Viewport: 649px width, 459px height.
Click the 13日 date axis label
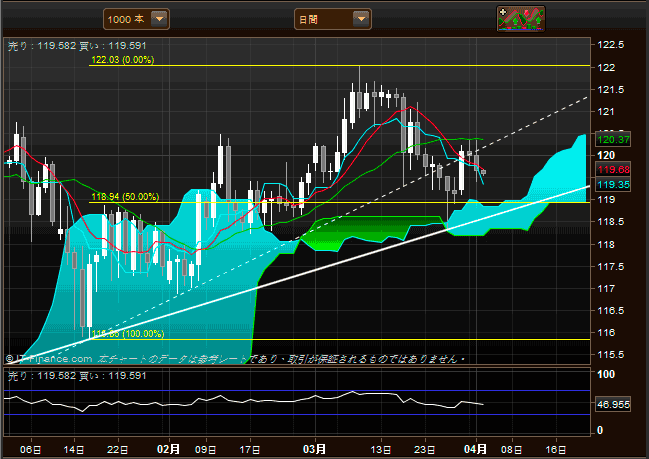coord(380,449)
